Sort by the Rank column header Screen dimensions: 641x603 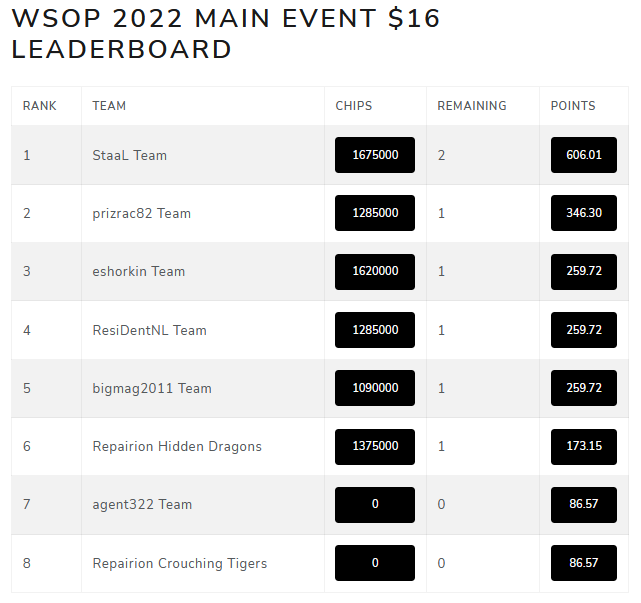(x=40, y=106)
